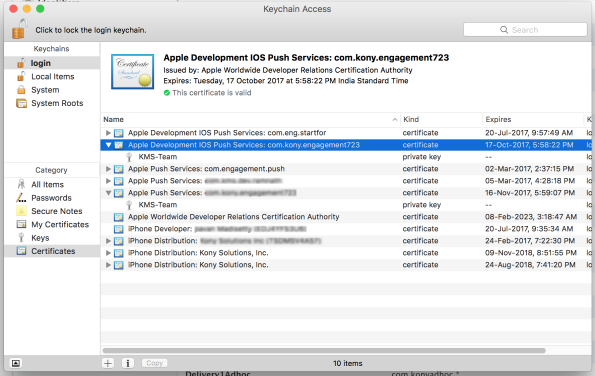Screen dimensions: 595x376
Task: Click the login keychain padlock icon
Action: pos(21,63)
